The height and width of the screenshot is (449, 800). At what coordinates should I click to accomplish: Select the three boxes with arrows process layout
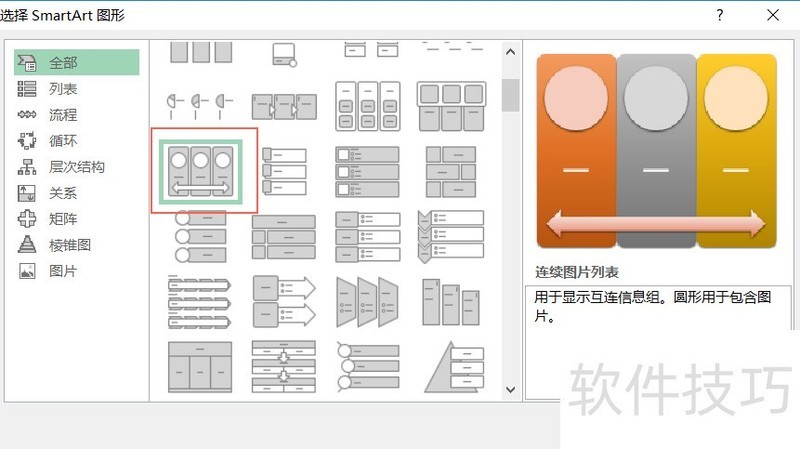[284, 106]
